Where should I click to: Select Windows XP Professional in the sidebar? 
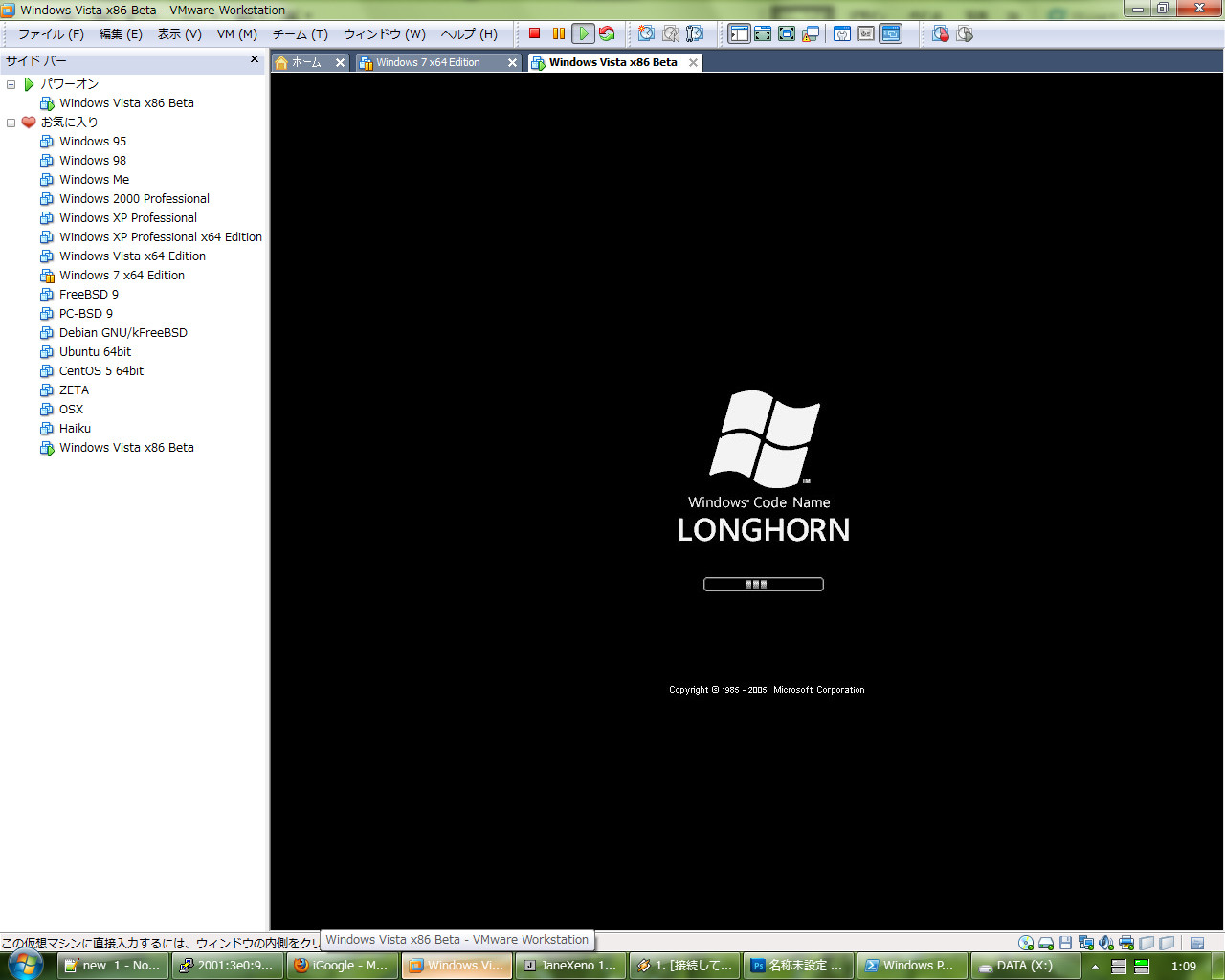pyautogui.click(x=128, y=218)
